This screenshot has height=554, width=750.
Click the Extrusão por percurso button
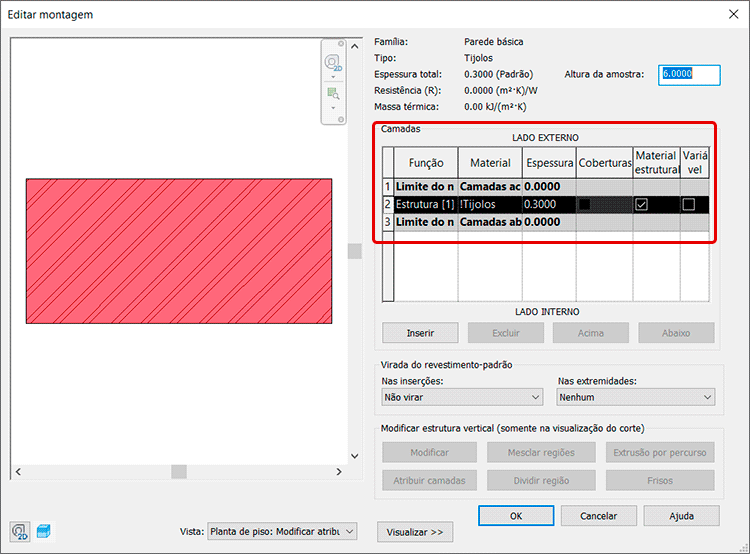pos(660,453)
